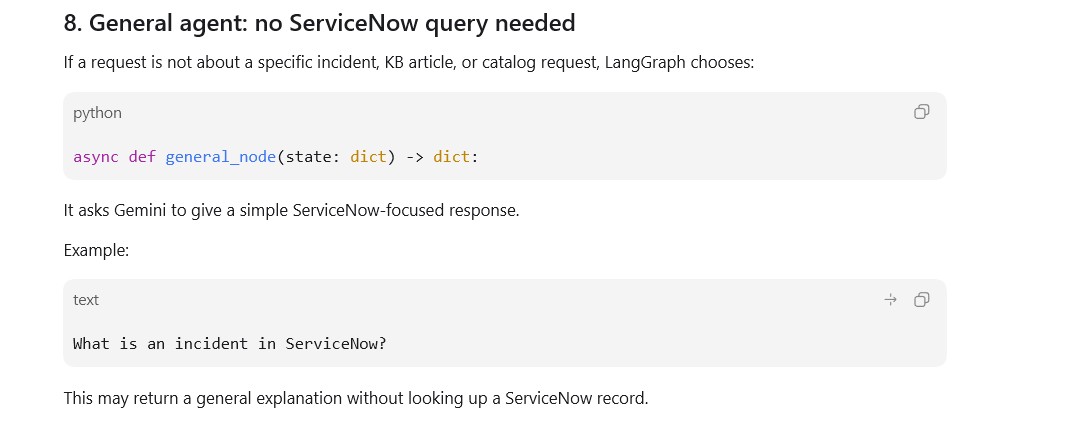Image resolution: width=1071 pixels, height=431 pixels.
Task: Click the general_node function name
Action: [221, 157]
